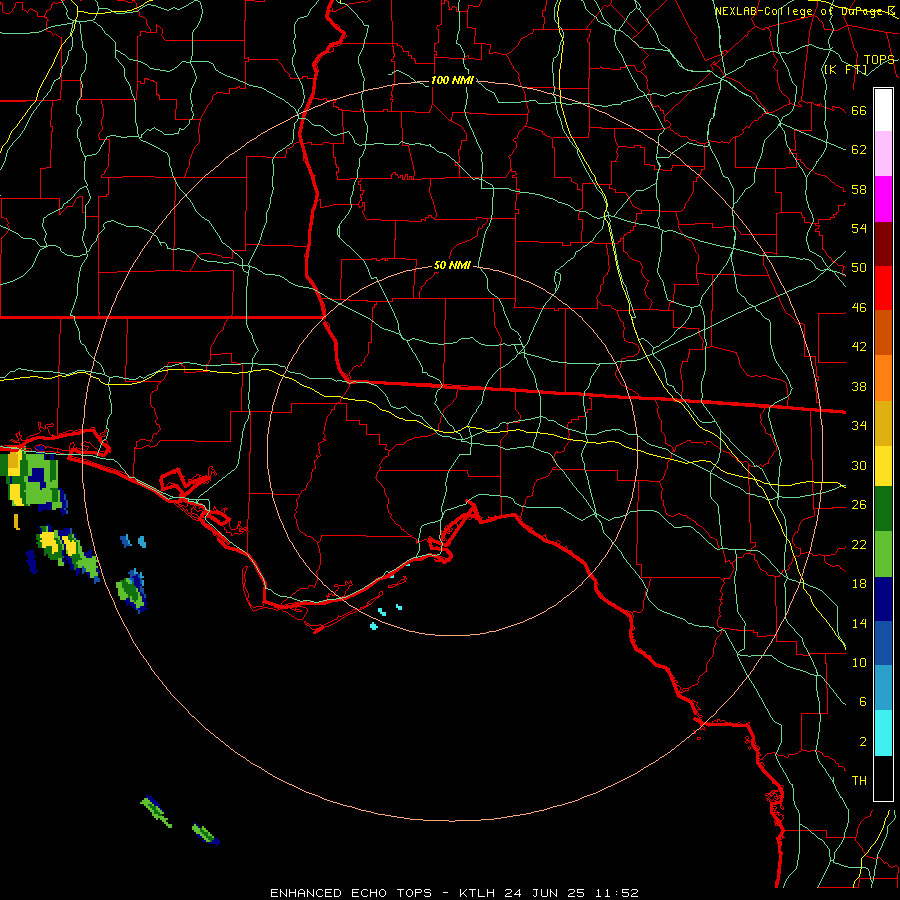Click the K FT units label
Viewport: 900px width, 900px height.
pos(845,69)
